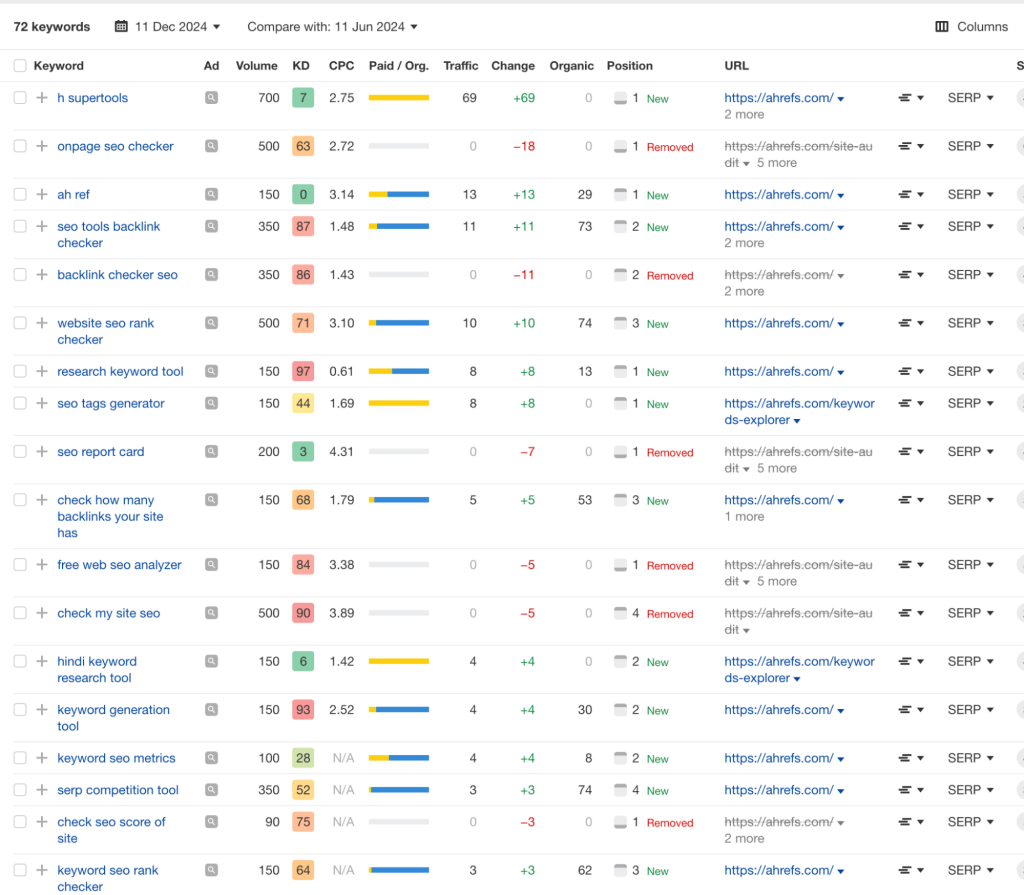Open position history icon for keyword generation tool
The width and height of the screenshot is (1024, 895).
click(x=910, y=709)
